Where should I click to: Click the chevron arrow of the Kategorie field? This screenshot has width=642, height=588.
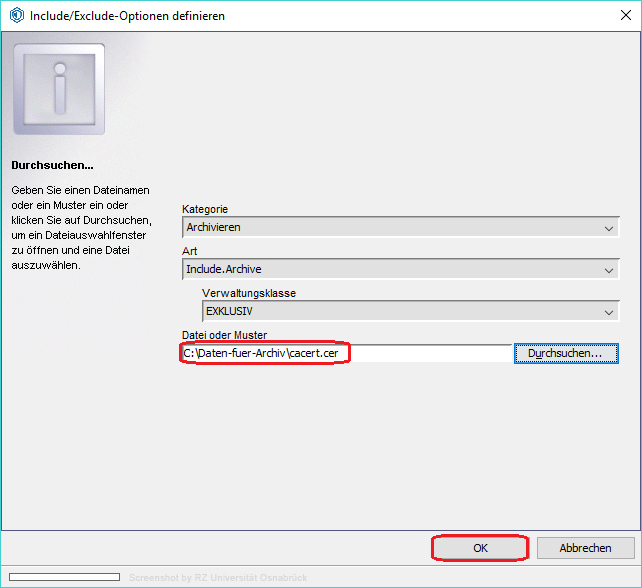(610, 228)
